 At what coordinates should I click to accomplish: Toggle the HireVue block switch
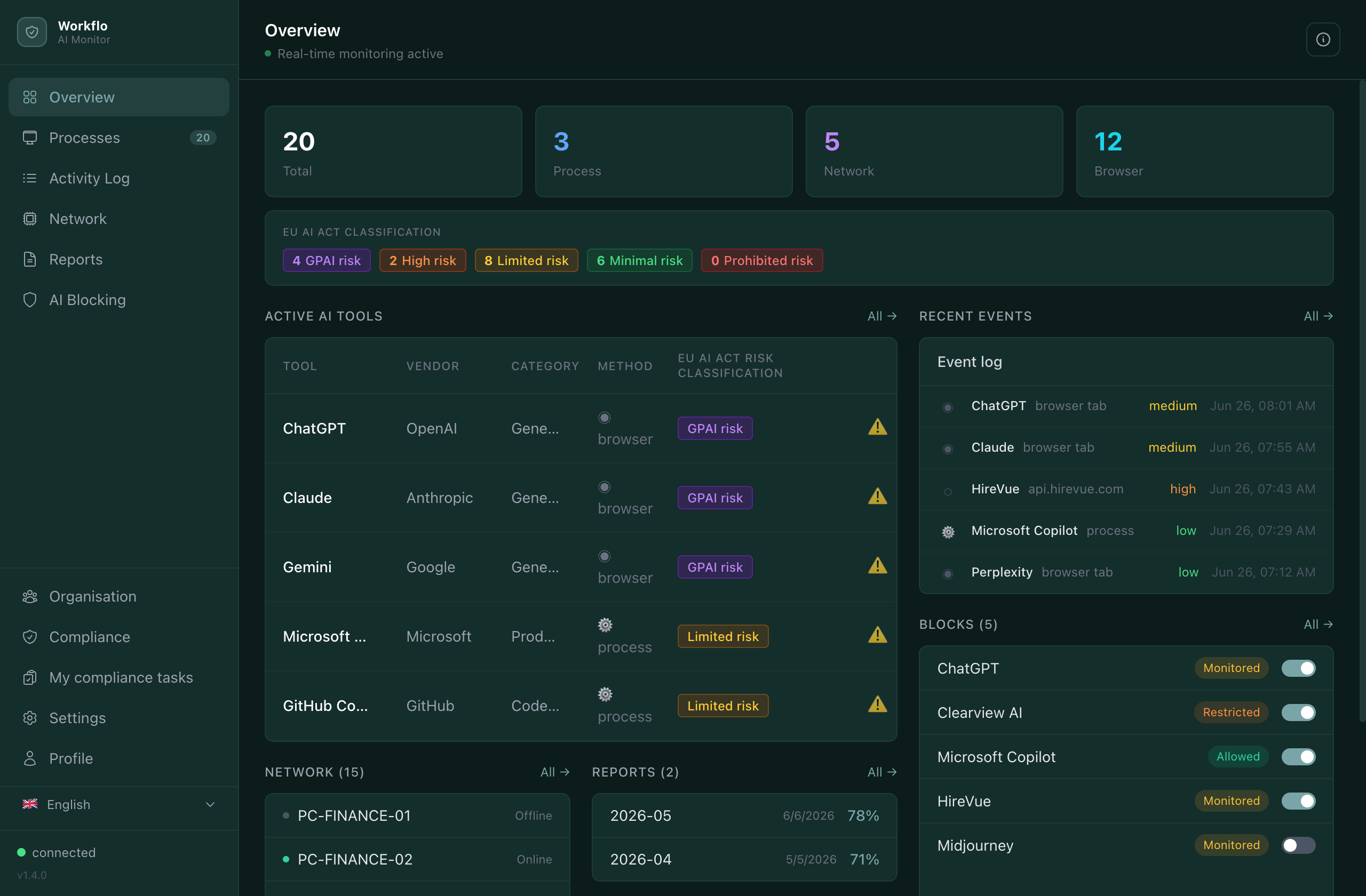[x=1298, y=801]
